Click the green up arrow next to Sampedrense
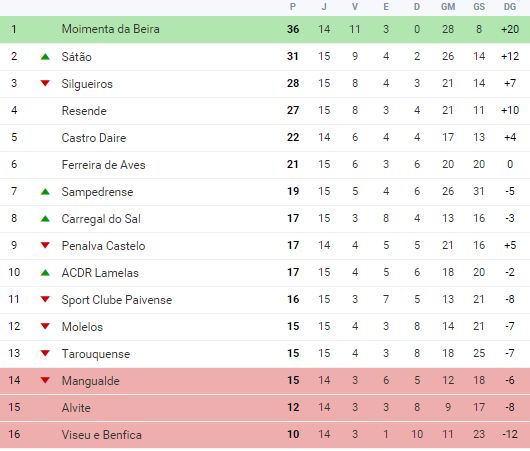The width and height of the screenshot is (530, 451). click(x=45, y=192)
